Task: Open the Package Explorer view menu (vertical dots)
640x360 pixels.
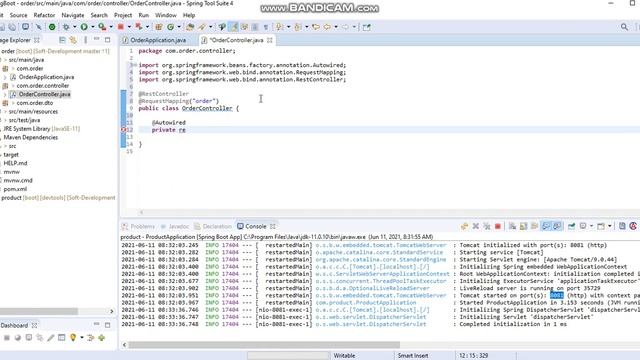Action: (x=85, y=40)
